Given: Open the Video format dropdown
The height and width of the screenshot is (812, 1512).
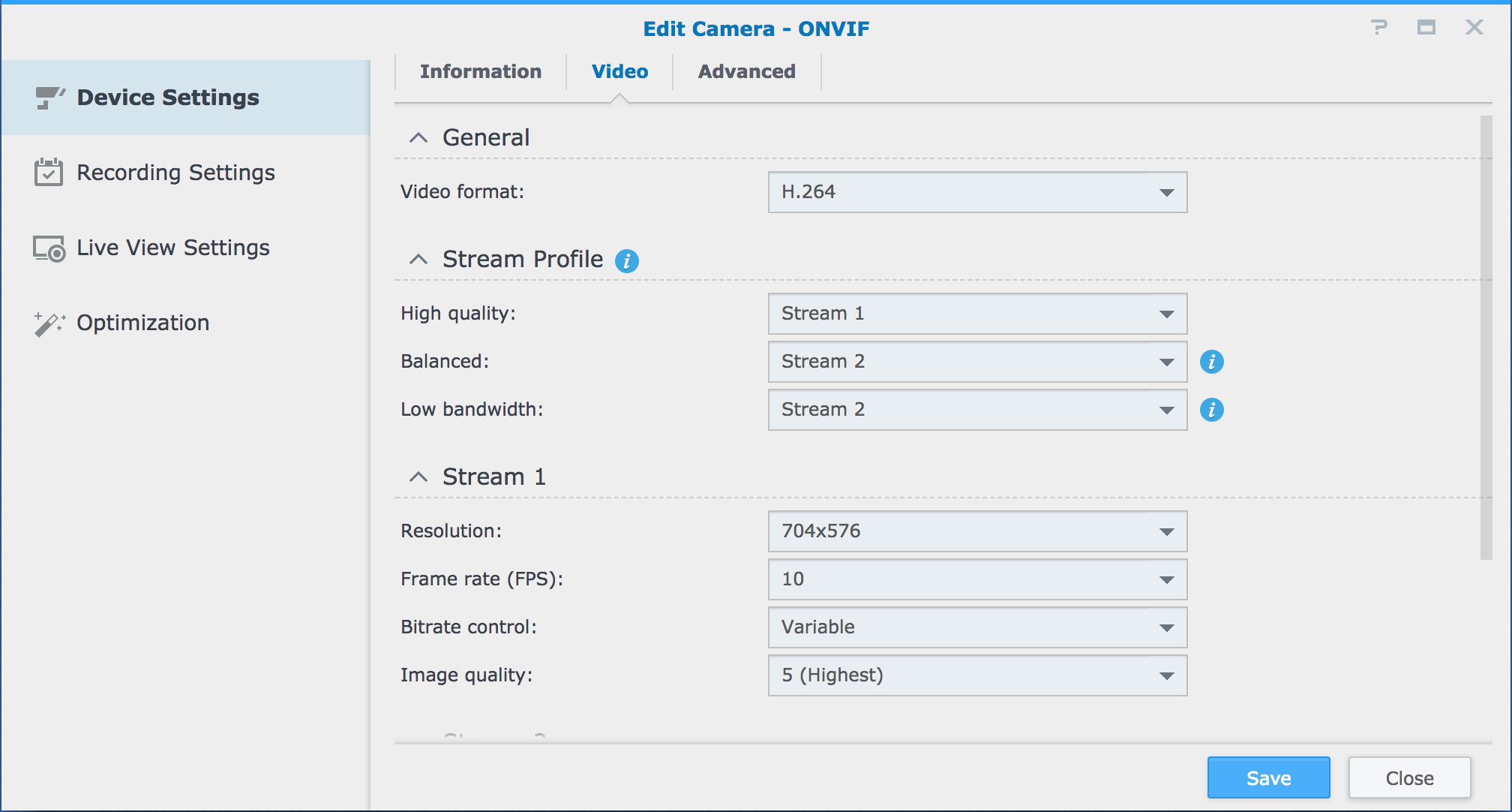Looking at the screenshot, I should (x=976, y=192).
